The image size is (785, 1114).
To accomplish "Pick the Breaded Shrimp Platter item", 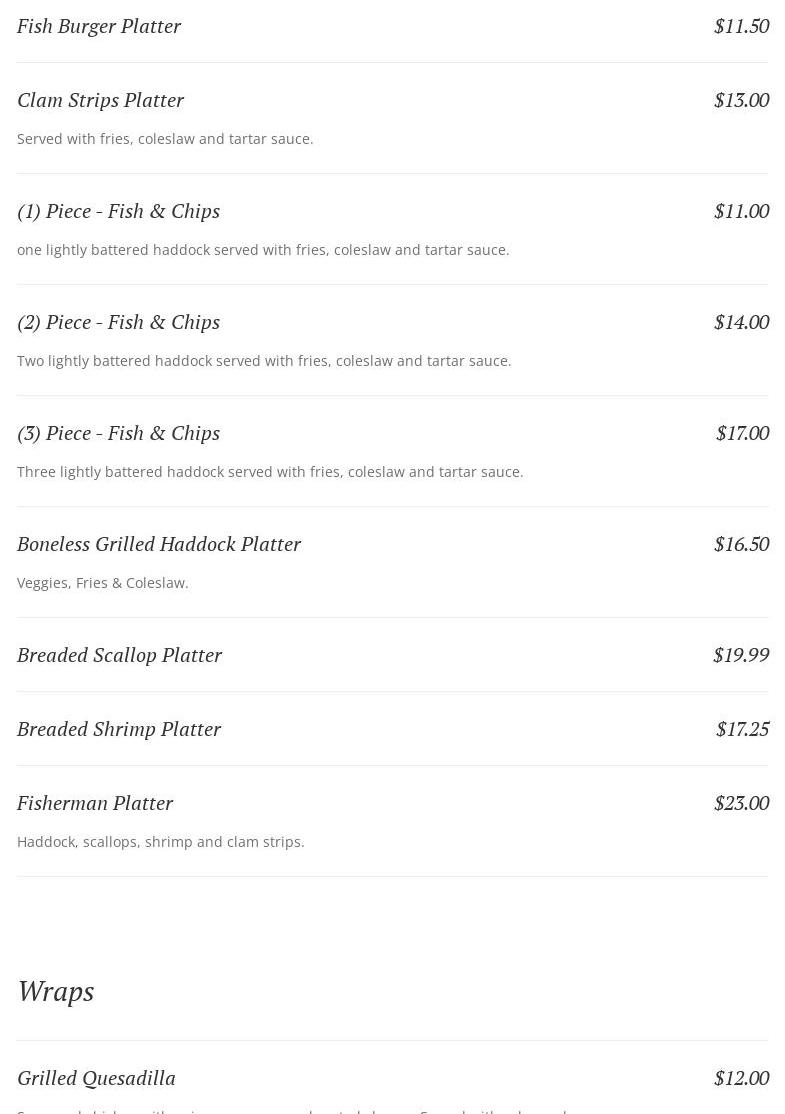I will 119,729.
